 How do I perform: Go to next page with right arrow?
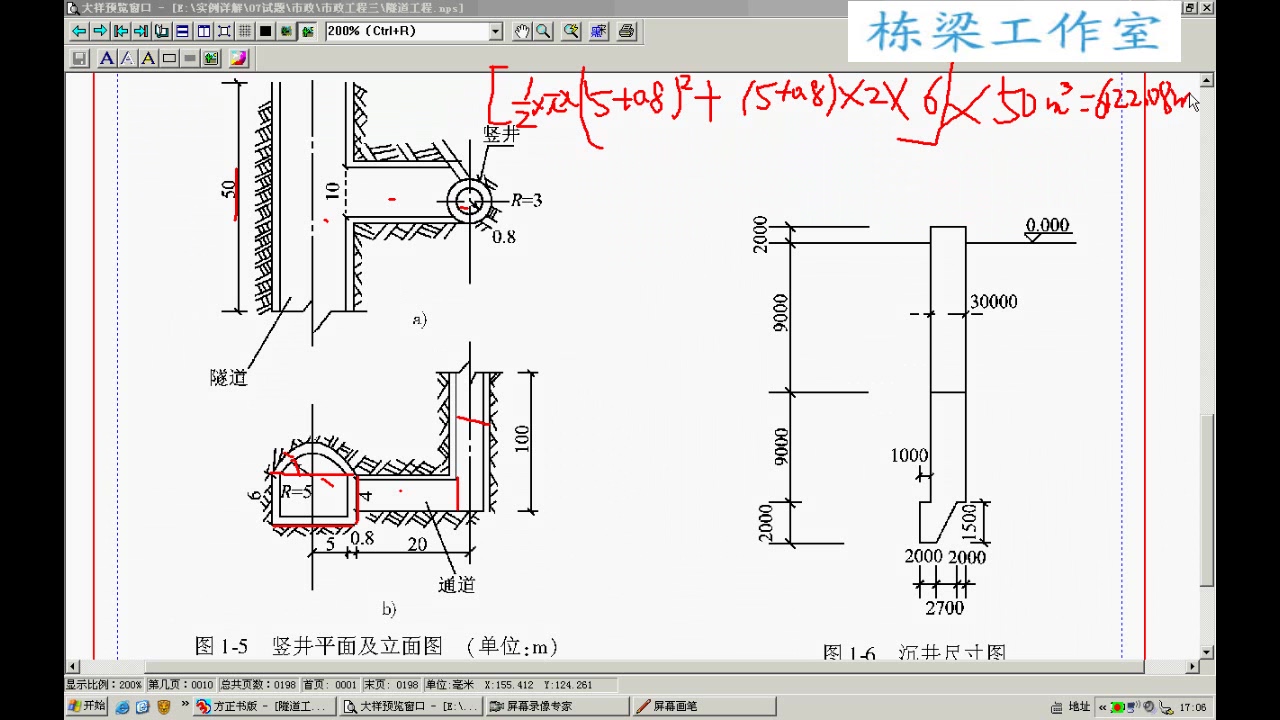pos(100,31)
